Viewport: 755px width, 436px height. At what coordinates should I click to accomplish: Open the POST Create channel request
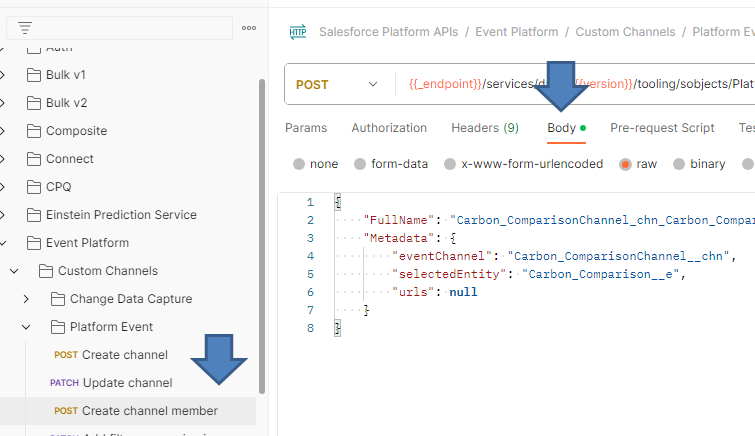click(x=111, y=355)
